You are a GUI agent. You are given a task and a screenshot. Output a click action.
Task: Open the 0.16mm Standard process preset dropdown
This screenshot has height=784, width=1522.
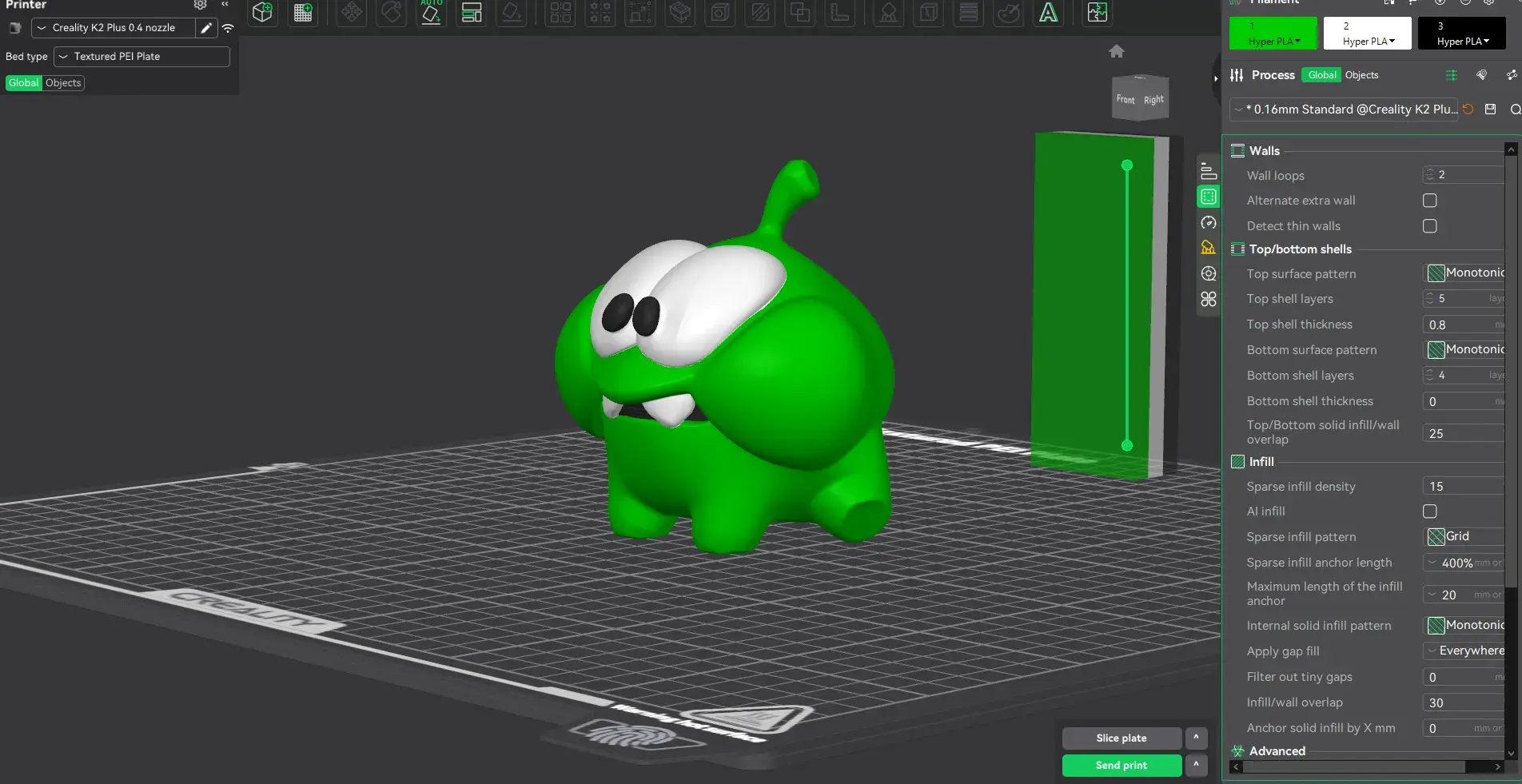[1345, 109]
